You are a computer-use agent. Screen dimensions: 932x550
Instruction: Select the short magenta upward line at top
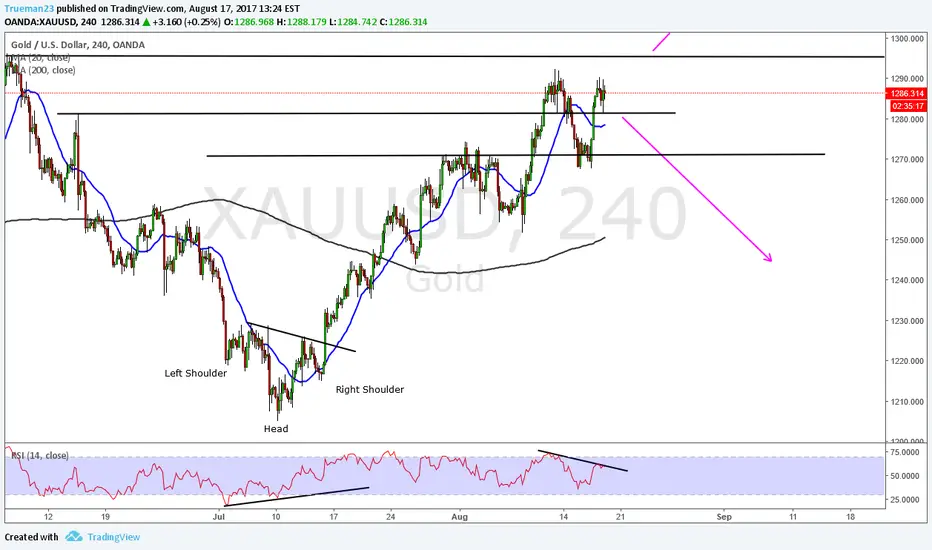pos(661,42)
